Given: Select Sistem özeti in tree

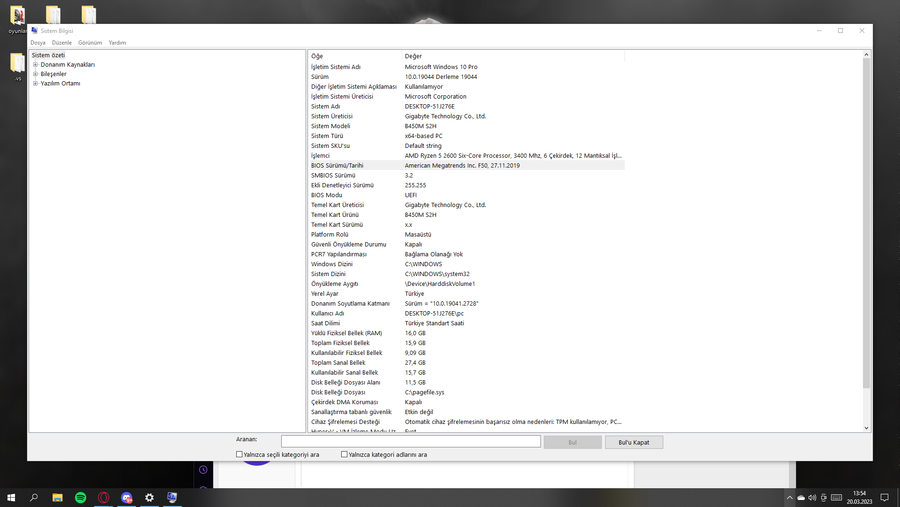Looking at the screenshot, I should click(x=48, y=55).
